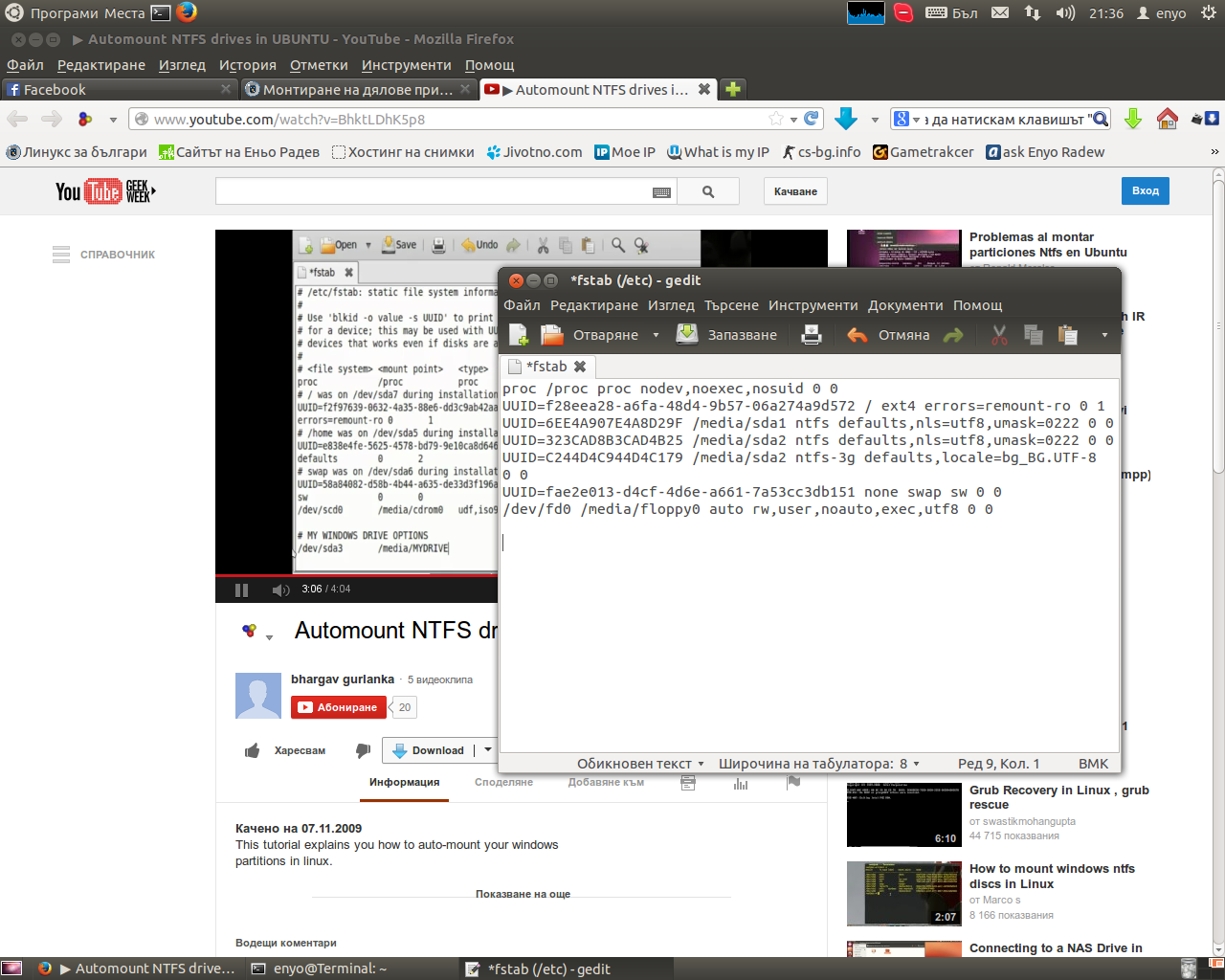Image resolution: width=1225 pixels, height=980 pixels.
Task: Show more bookmarks chevron
Action: (x=1214, y=152)
